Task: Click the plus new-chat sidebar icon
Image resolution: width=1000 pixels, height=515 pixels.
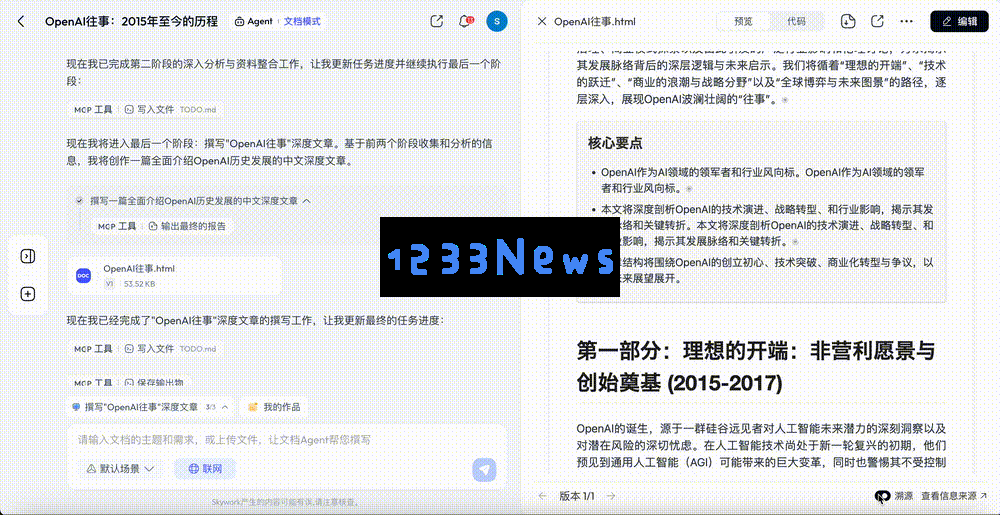Action: point(28,294)
